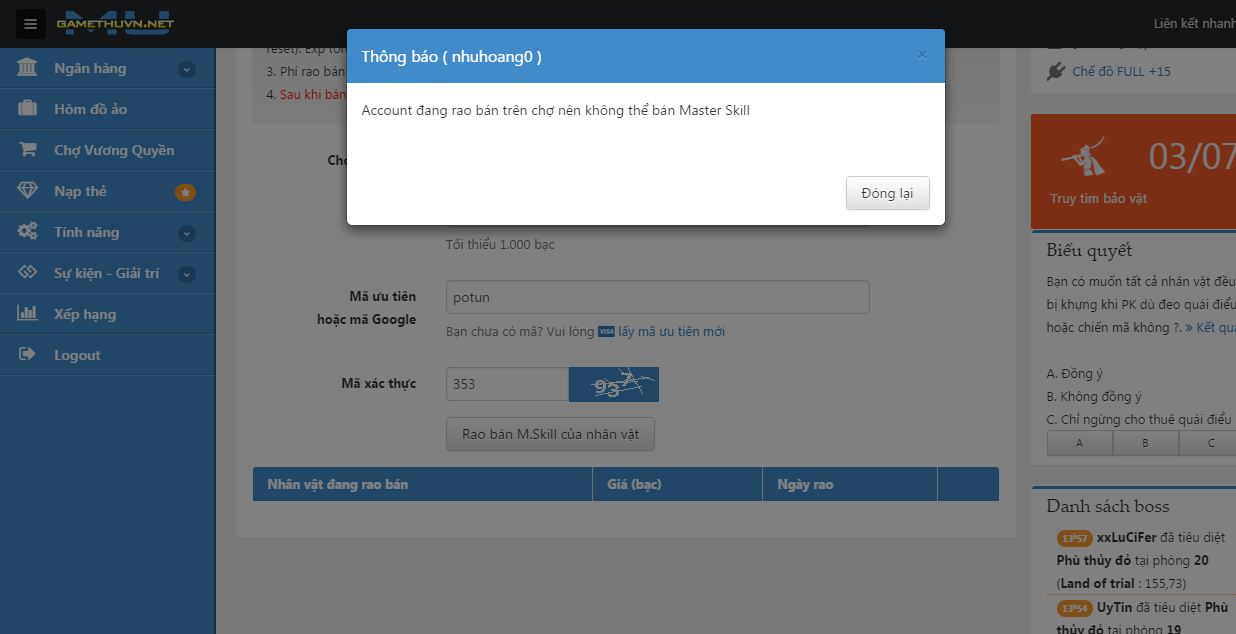Click the gears icon for Tính năng
The image size is (1236, 634).
(x=28, y=232)
